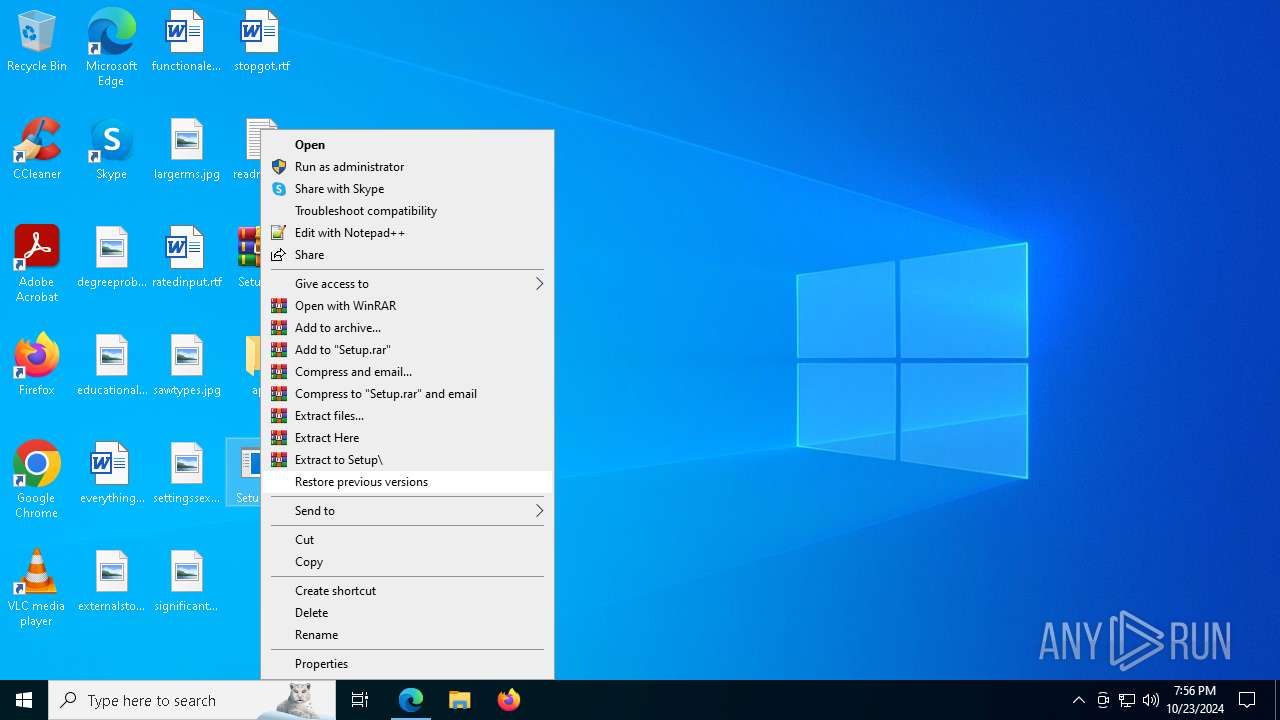Screen dimensions: 1280x720
Task: Select the significant... image file icon
Action: [x=186, y=582]
